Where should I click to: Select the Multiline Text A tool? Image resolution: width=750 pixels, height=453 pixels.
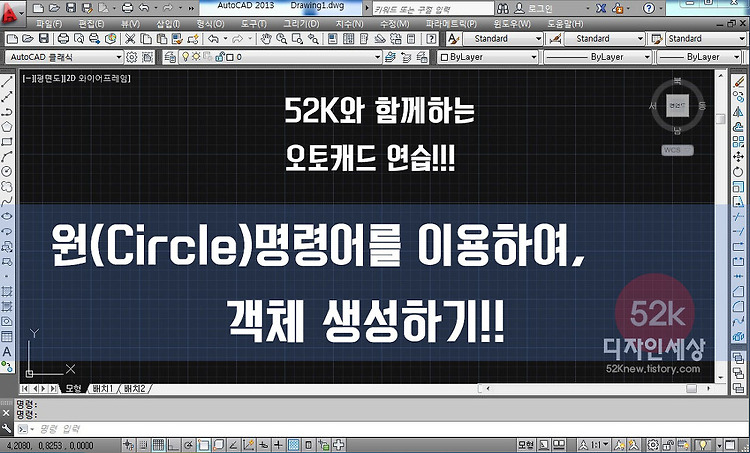pos(7,352)
